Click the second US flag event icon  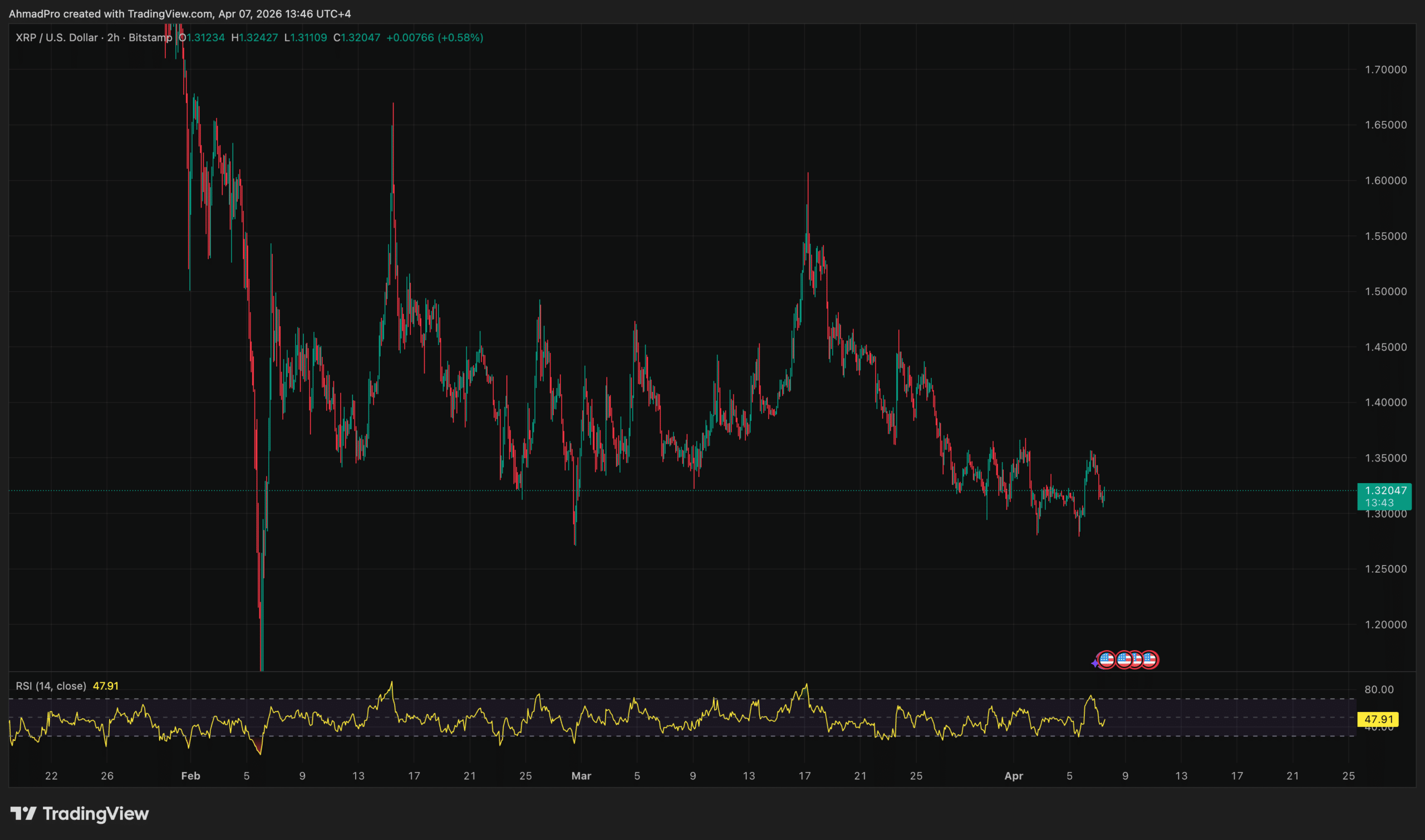tap(1124, 660)
